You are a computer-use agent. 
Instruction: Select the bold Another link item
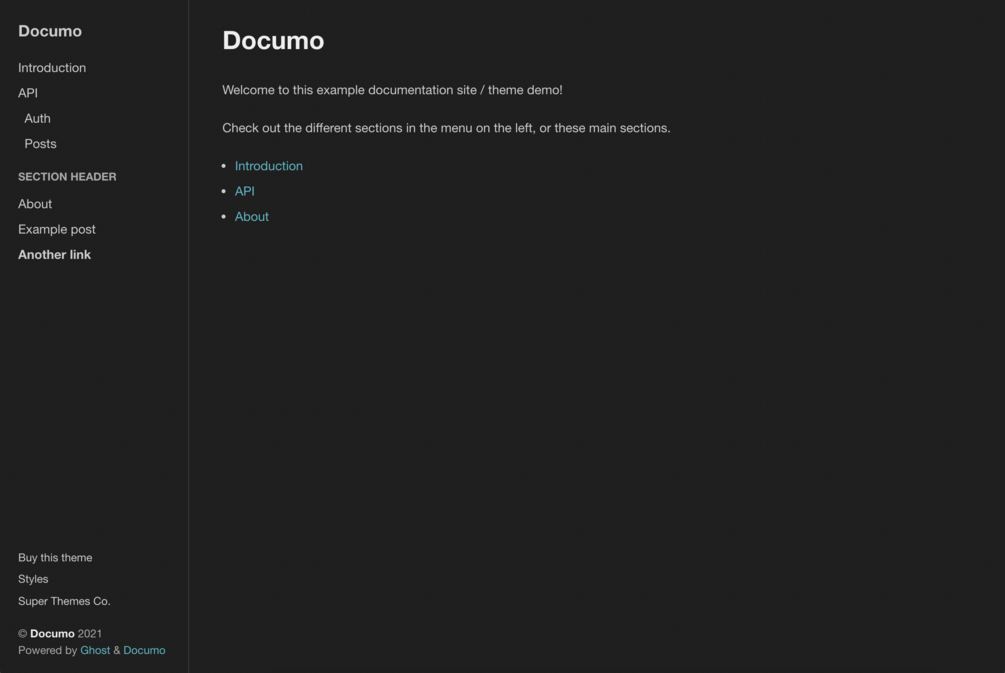[54, 254]
